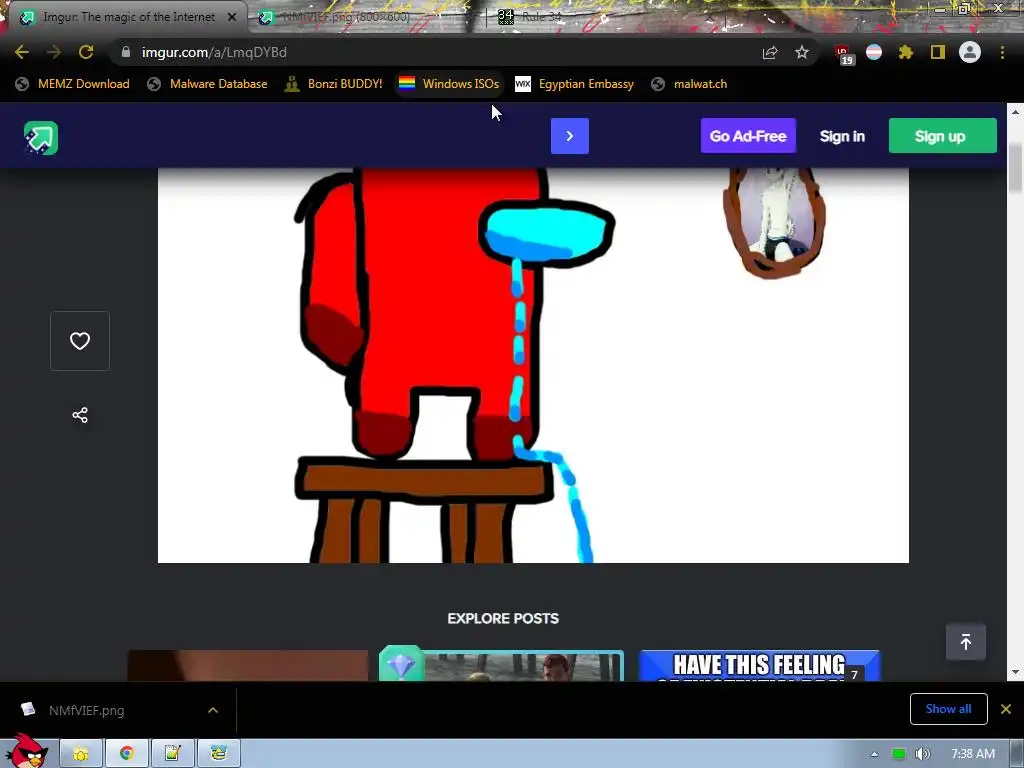Toggle the browser side panel icon
The image size is (1024, 768).
938,52
